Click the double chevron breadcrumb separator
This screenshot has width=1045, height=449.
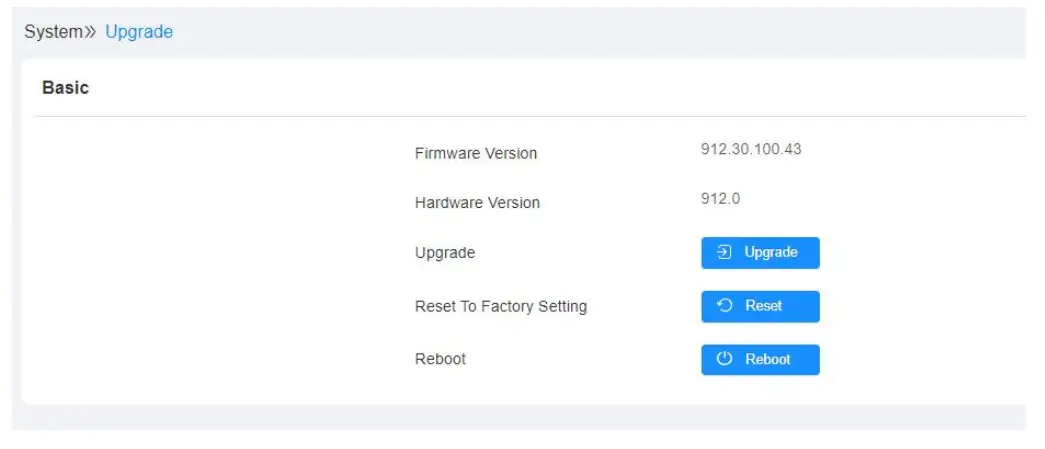[x=91, y=32]
